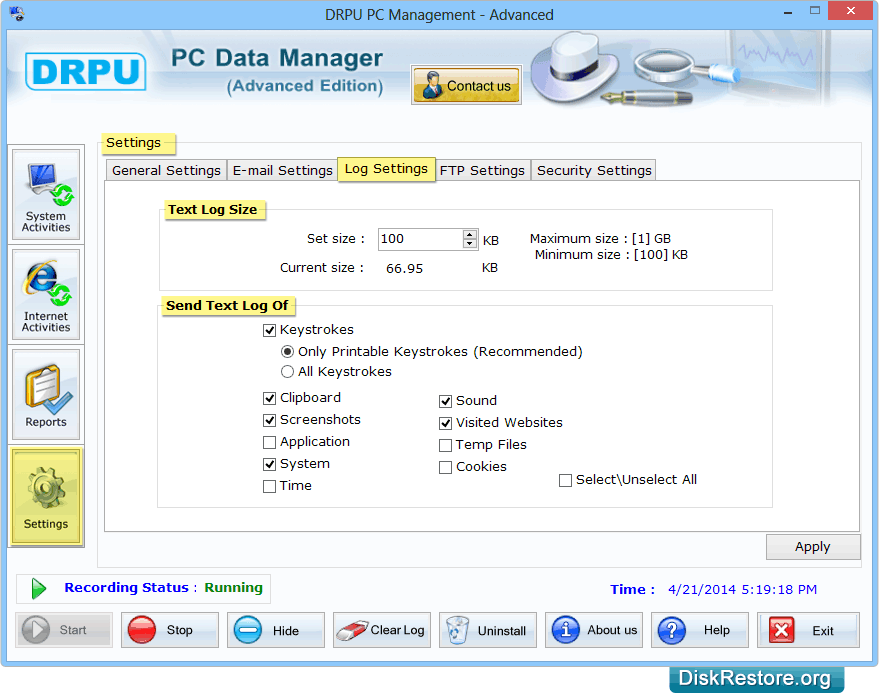Switch to the General Settings tab
Screen dimensions: 879x693
166,170
